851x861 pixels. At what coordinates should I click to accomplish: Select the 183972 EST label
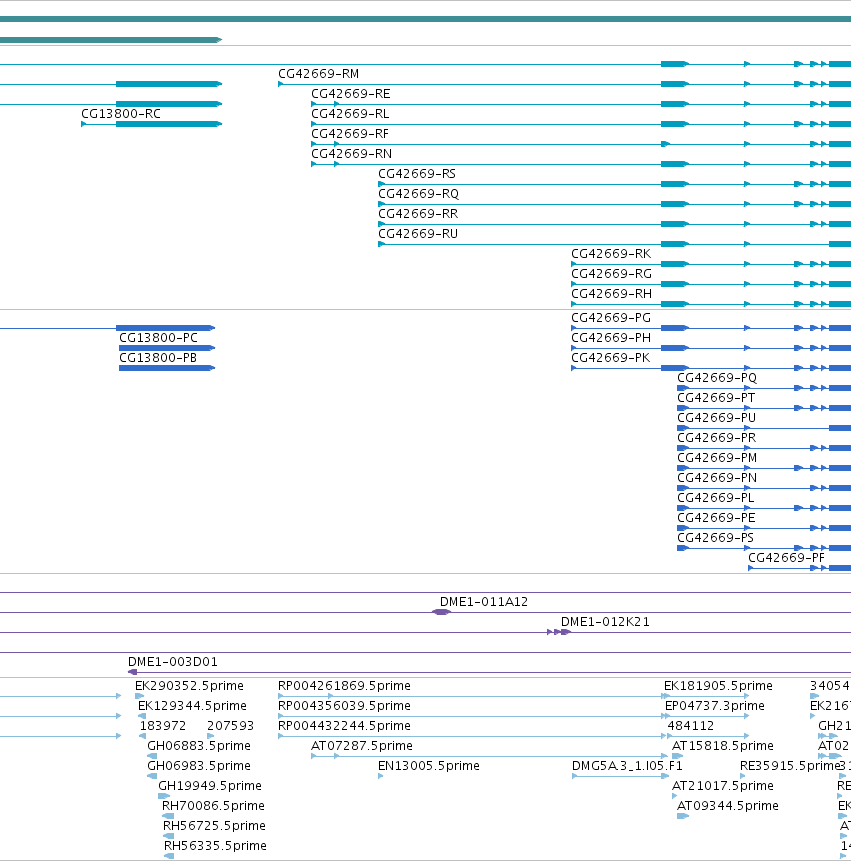(x=163, y=726)
